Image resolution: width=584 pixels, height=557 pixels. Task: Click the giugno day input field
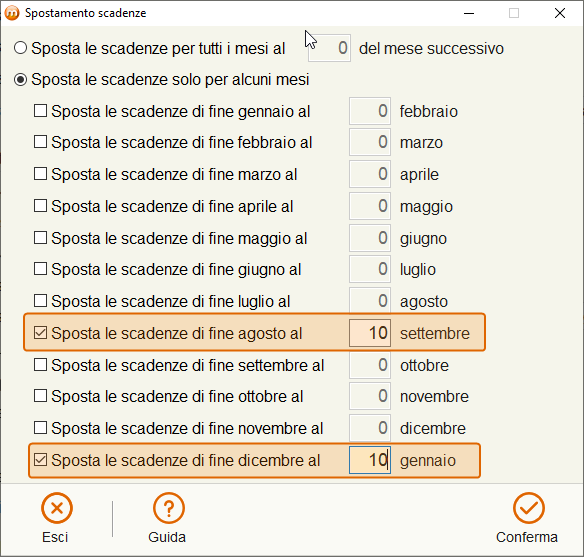point(370,238)
